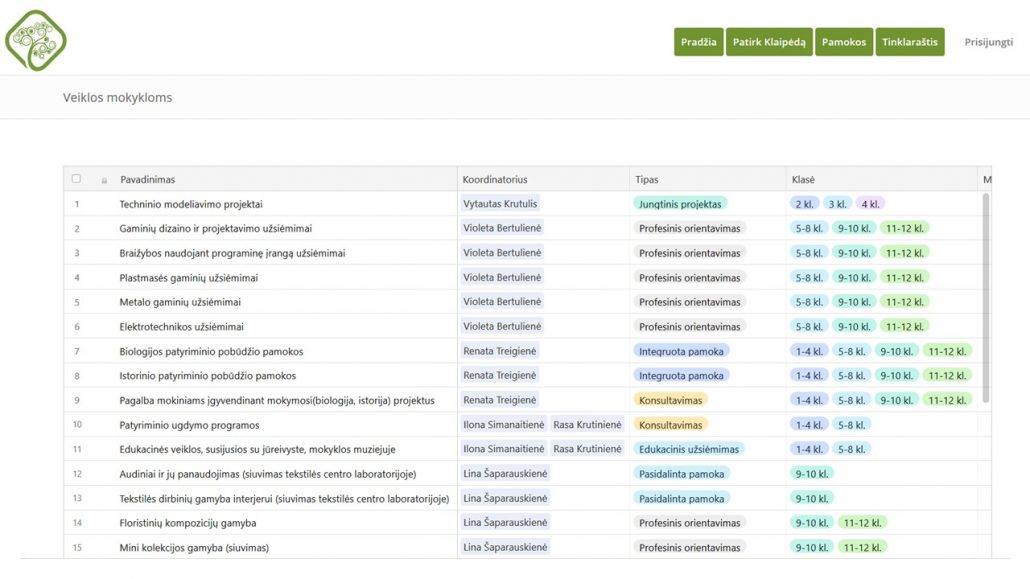Toggle the select-all checkbox in table header

tap(76, 179)
